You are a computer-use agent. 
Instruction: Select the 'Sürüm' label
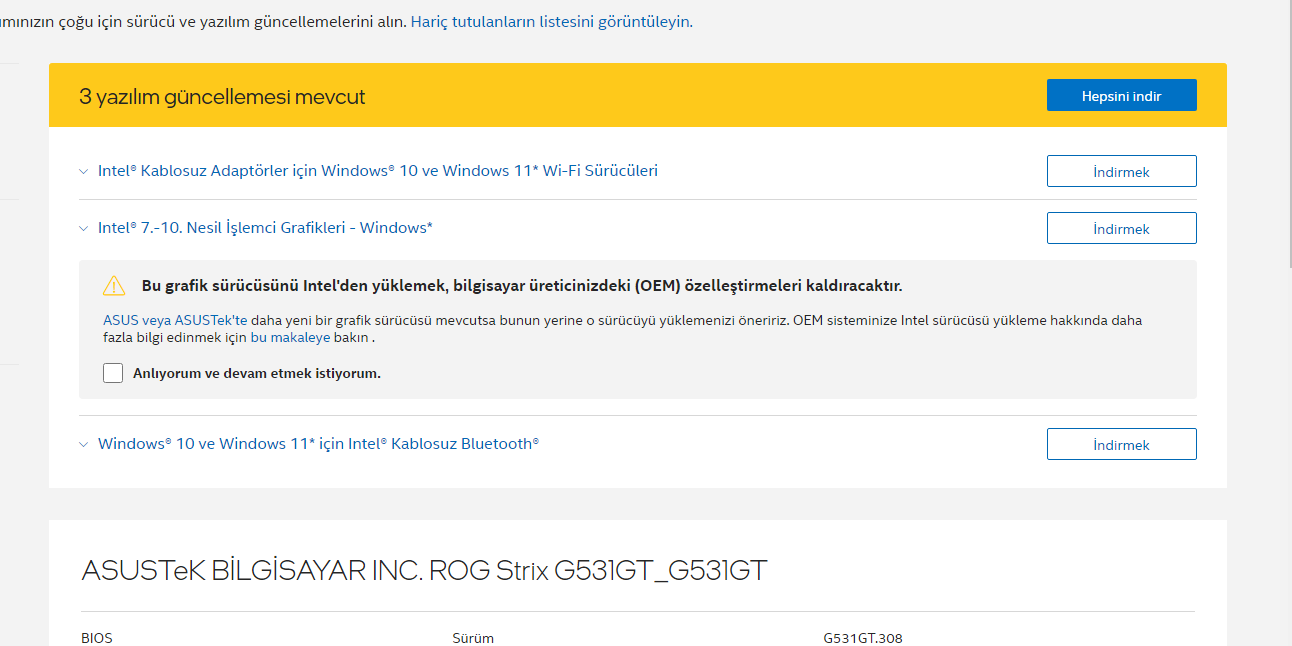coord(473,638)
